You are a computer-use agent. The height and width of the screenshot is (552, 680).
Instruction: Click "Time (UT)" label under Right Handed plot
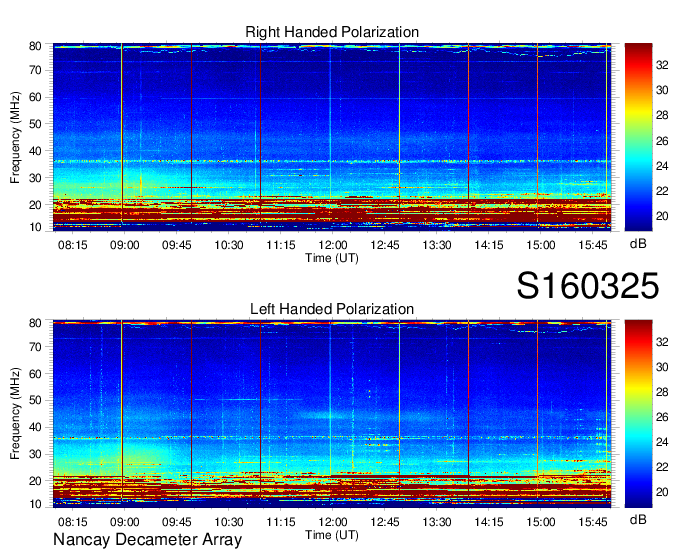332,258
